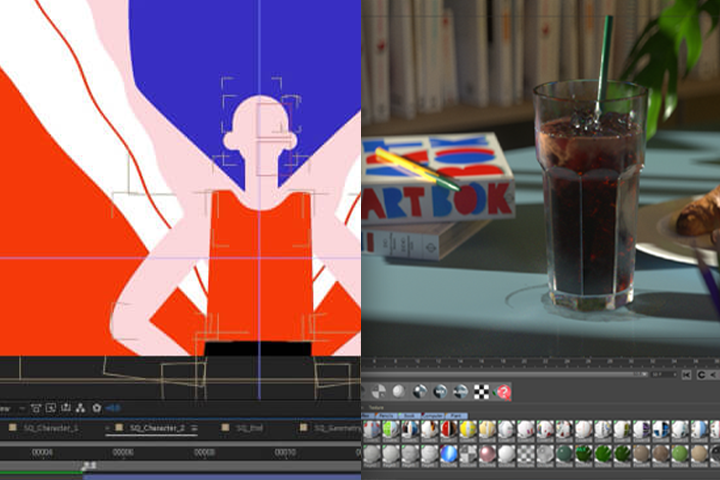The height and width of the screenshot is (480, 720).
Task: Click the quartered sphere icon in the Cinema 4D toolbar
Action: [378, 391]
